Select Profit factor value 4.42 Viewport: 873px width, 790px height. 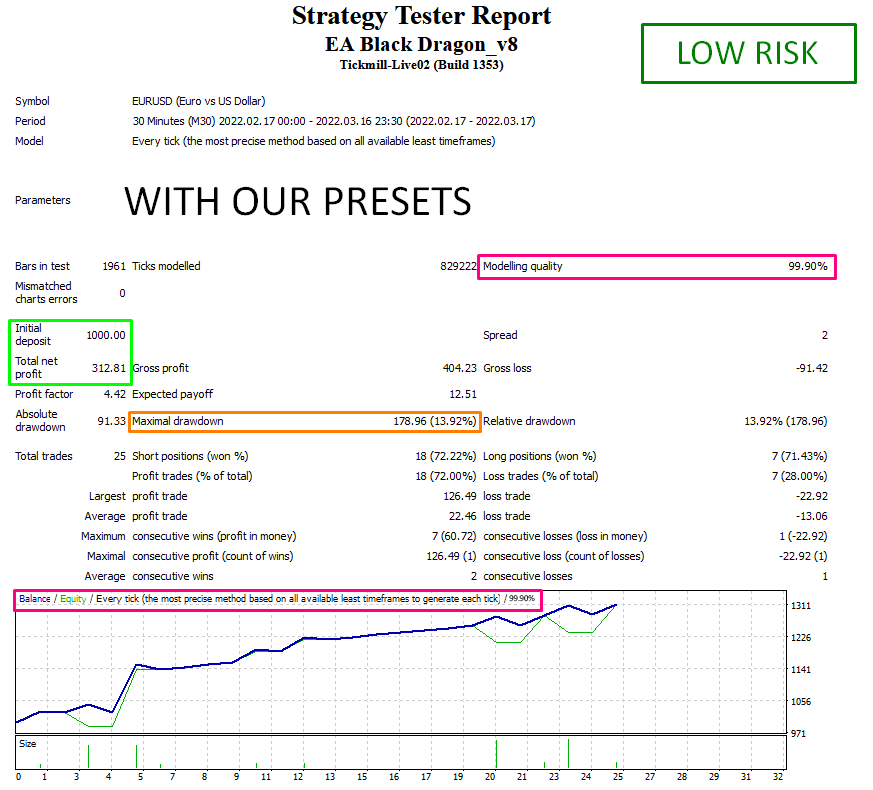[x=115, y=394]
